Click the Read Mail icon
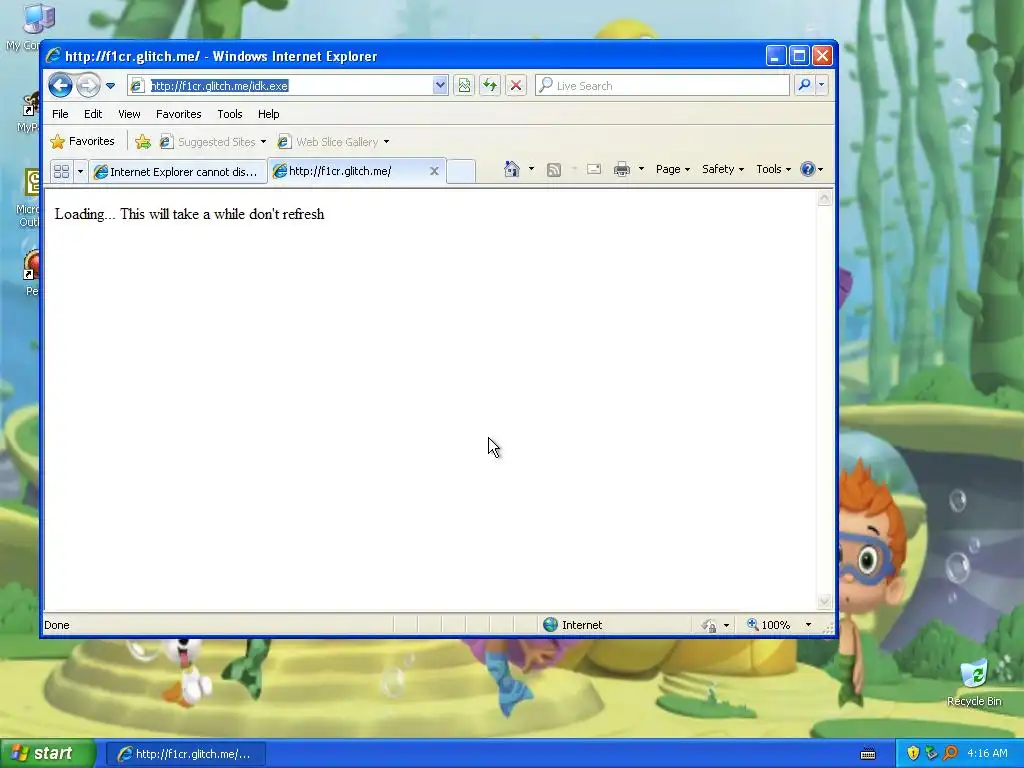 pyautogui.click(x=594, y=169)
